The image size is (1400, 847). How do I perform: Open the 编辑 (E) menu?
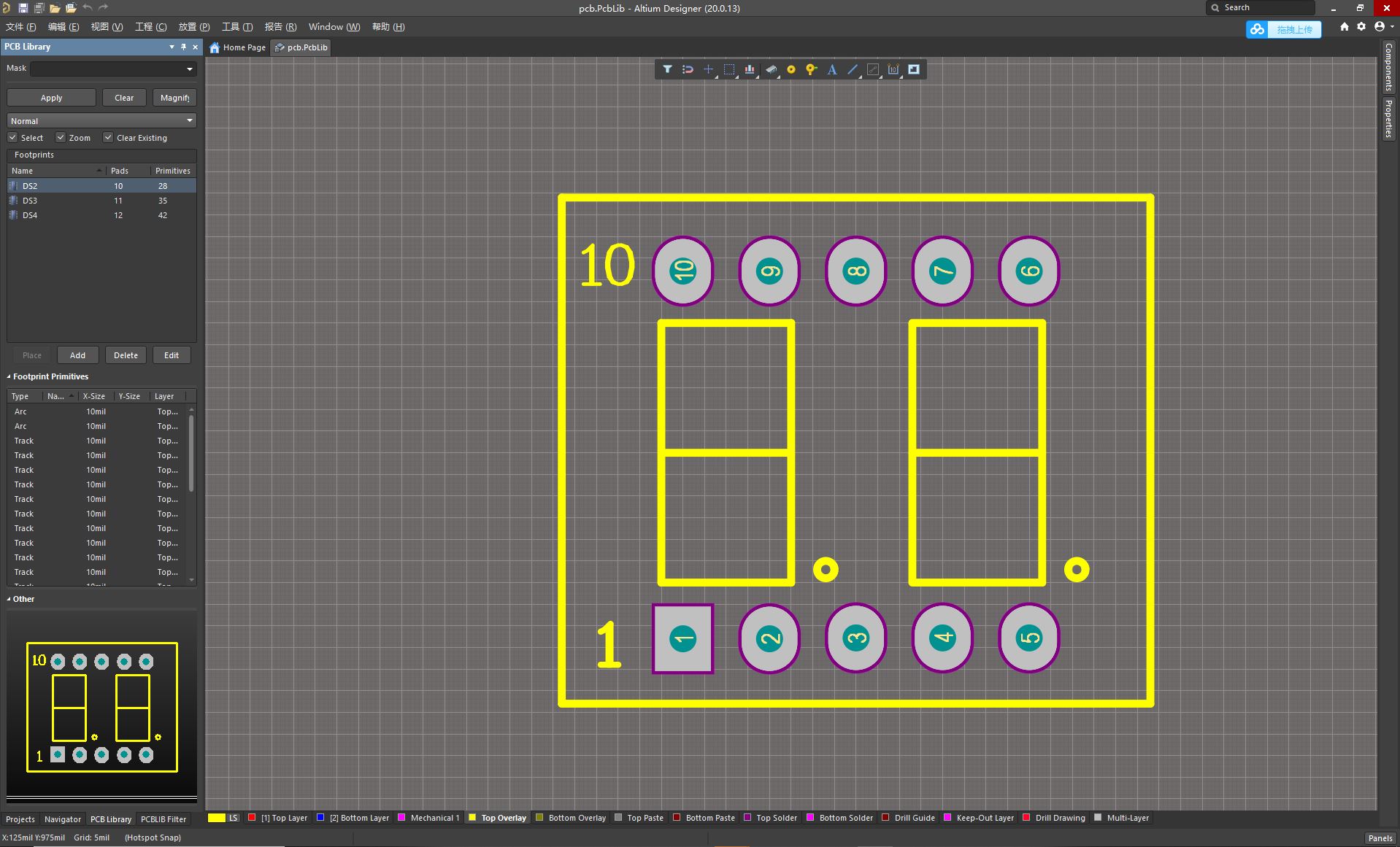[x=63, y=27]
